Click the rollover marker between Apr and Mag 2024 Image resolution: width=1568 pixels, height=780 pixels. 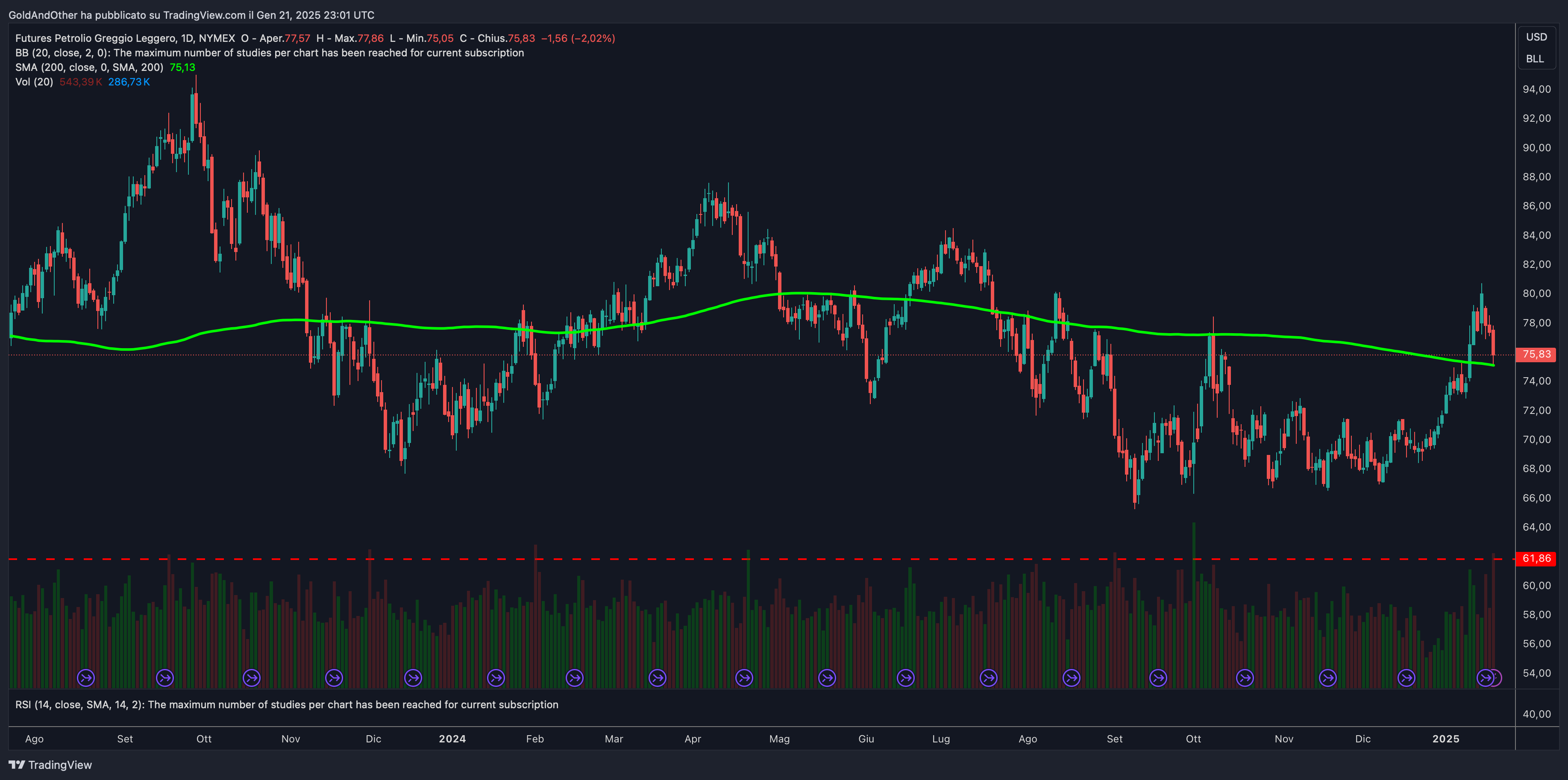coord(744,677)
